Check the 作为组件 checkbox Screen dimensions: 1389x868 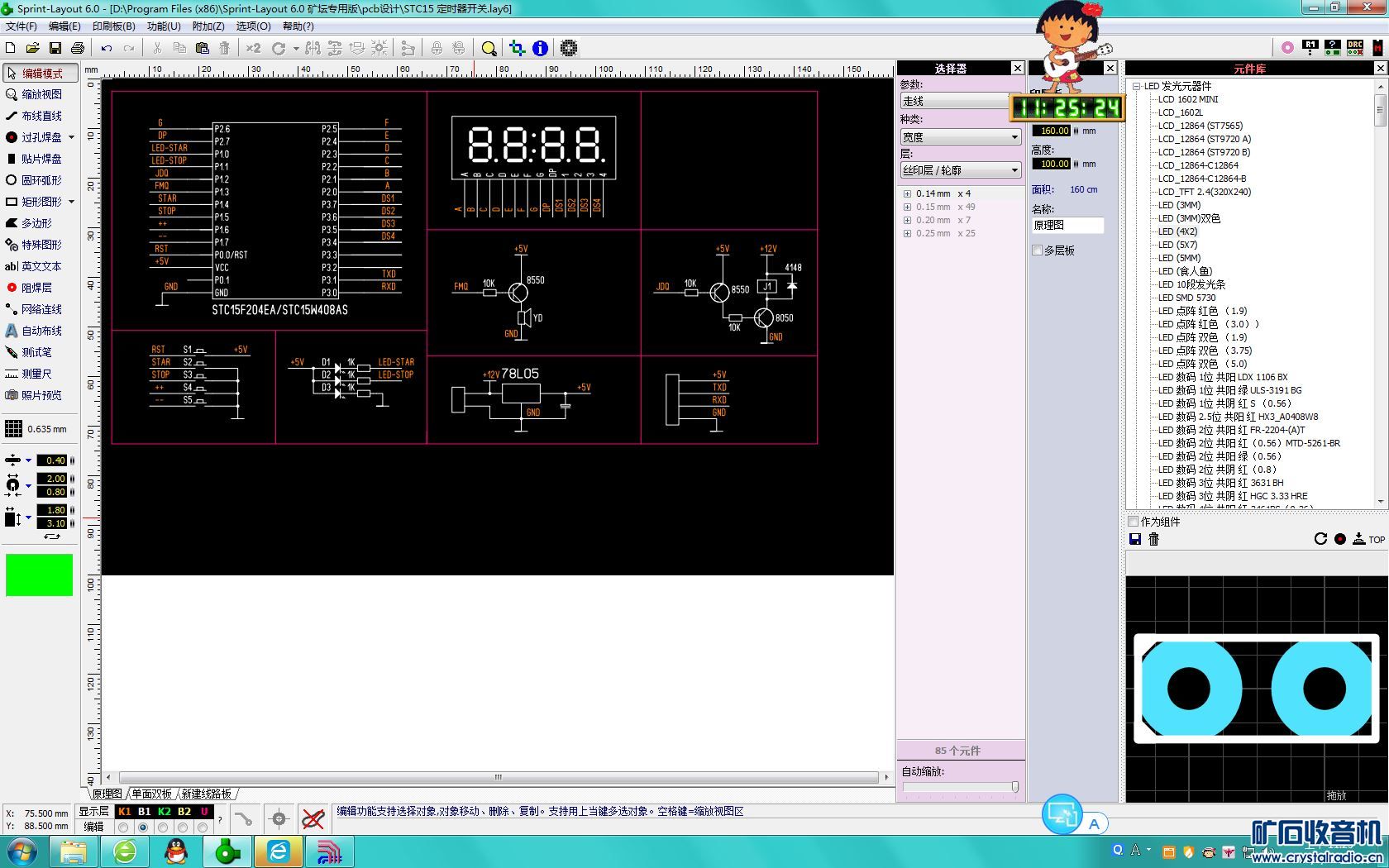tap(1134, 522)
